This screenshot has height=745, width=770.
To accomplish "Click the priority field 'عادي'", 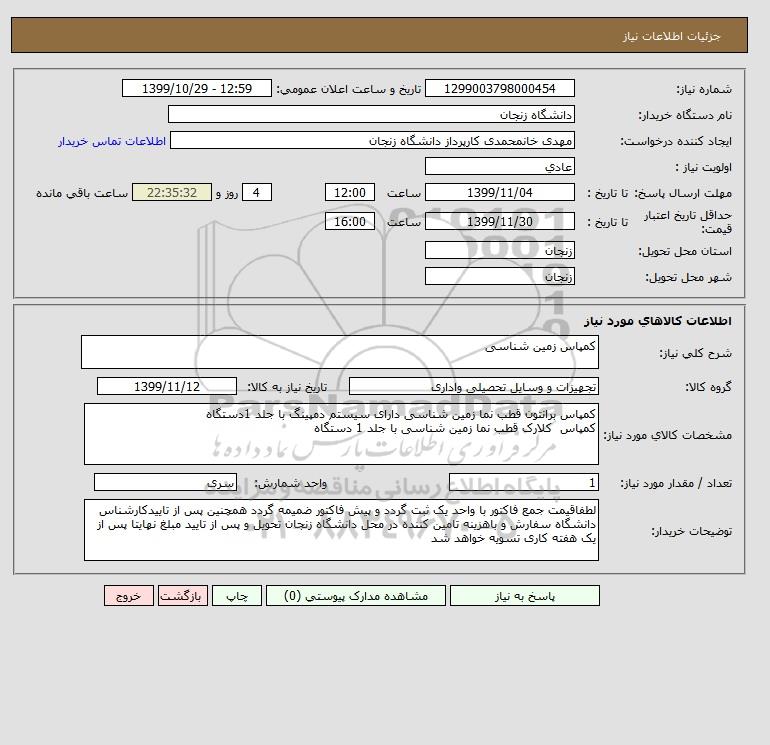I will pyautogui.click(x=499, y=166).
